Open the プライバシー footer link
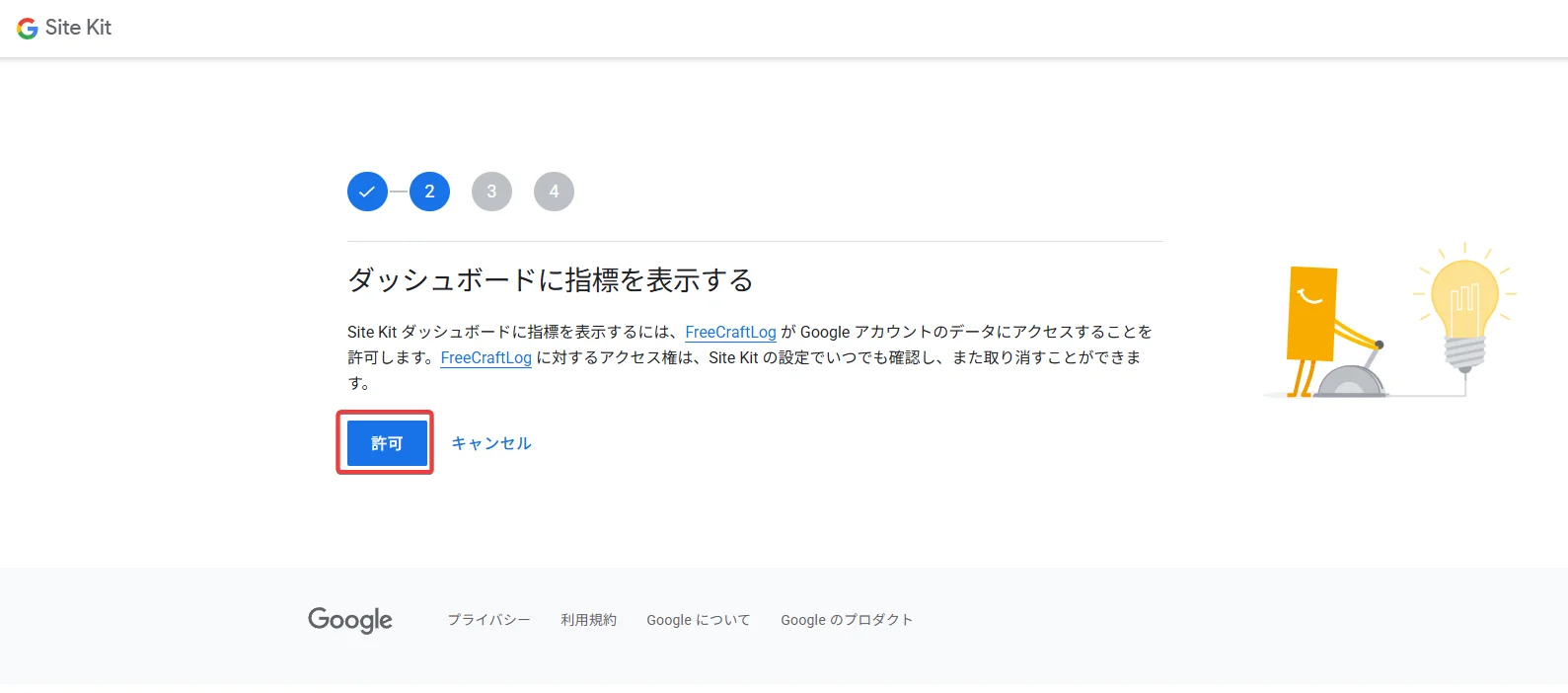 [x=488, y=620]
